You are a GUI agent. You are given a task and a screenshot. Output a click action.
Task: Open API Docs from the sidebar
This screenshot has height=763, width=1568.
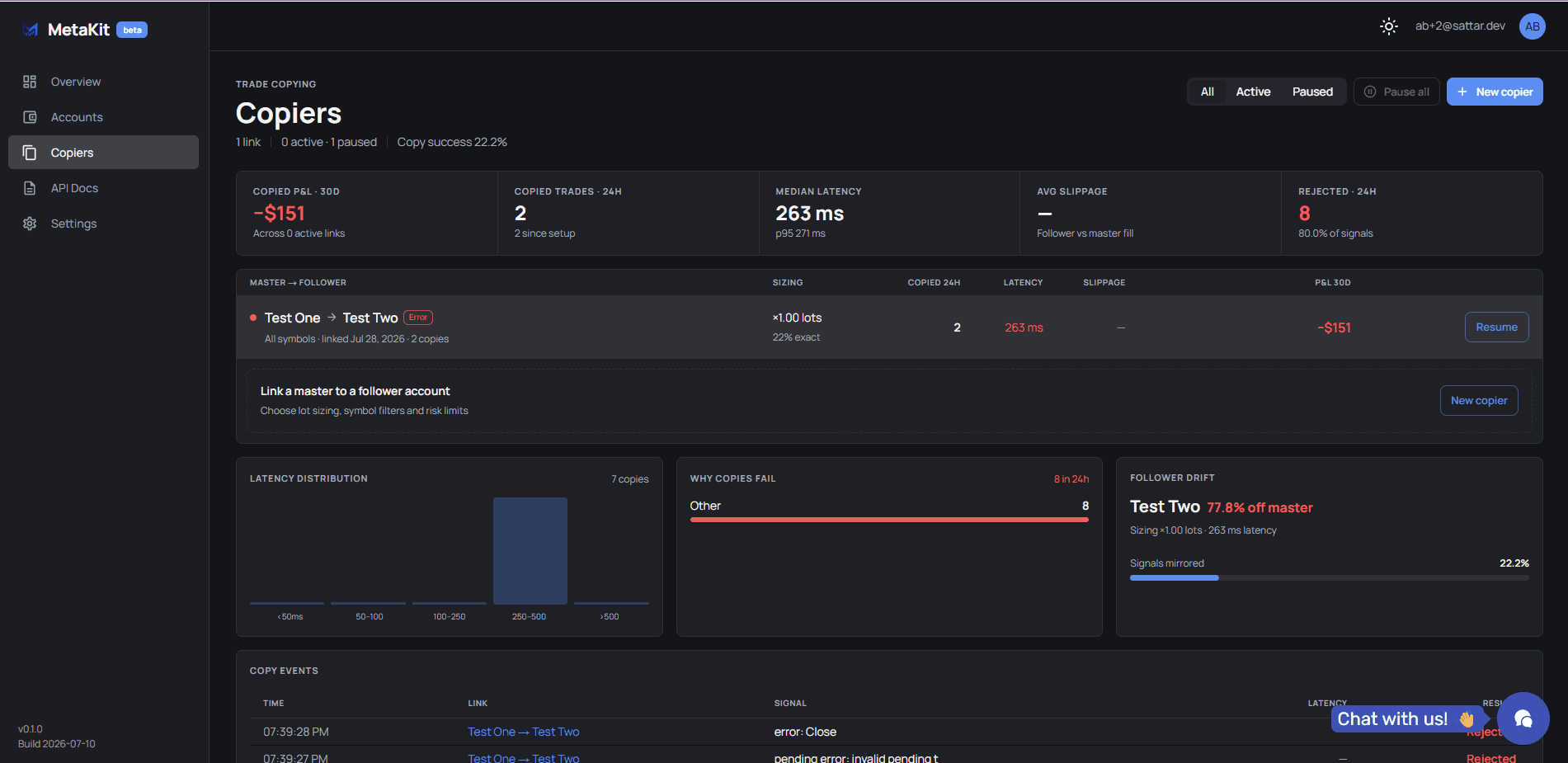coord(103,188)
